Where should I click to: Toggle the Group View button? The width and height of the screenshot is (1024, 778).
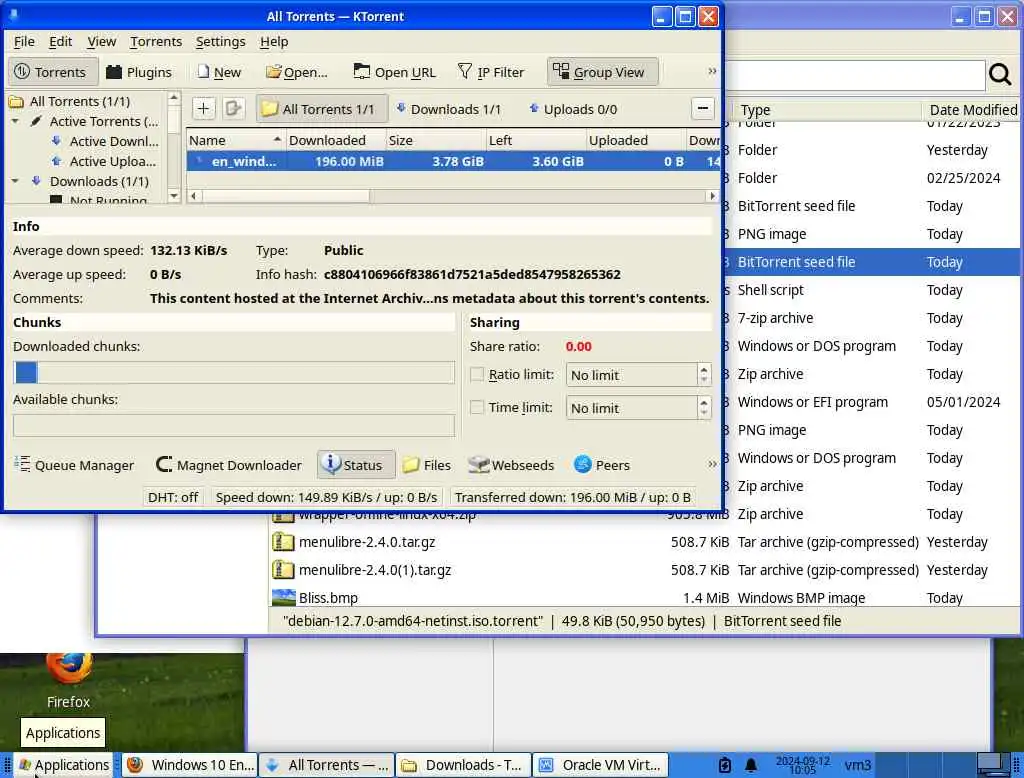601,72
